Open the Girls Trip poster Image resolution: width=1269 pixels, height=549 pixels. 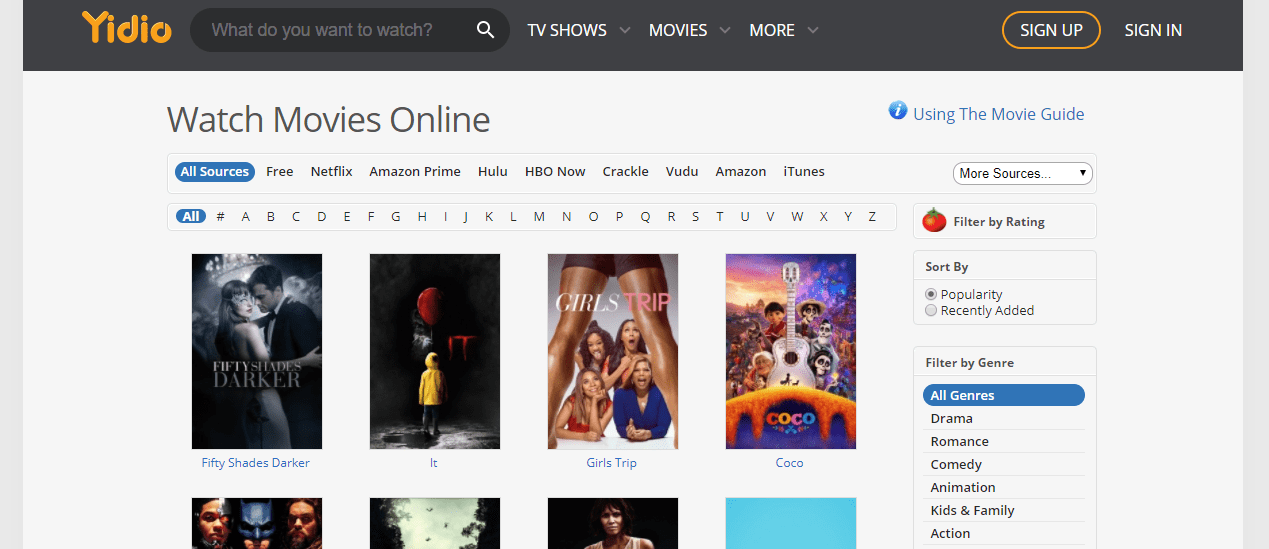613,351
